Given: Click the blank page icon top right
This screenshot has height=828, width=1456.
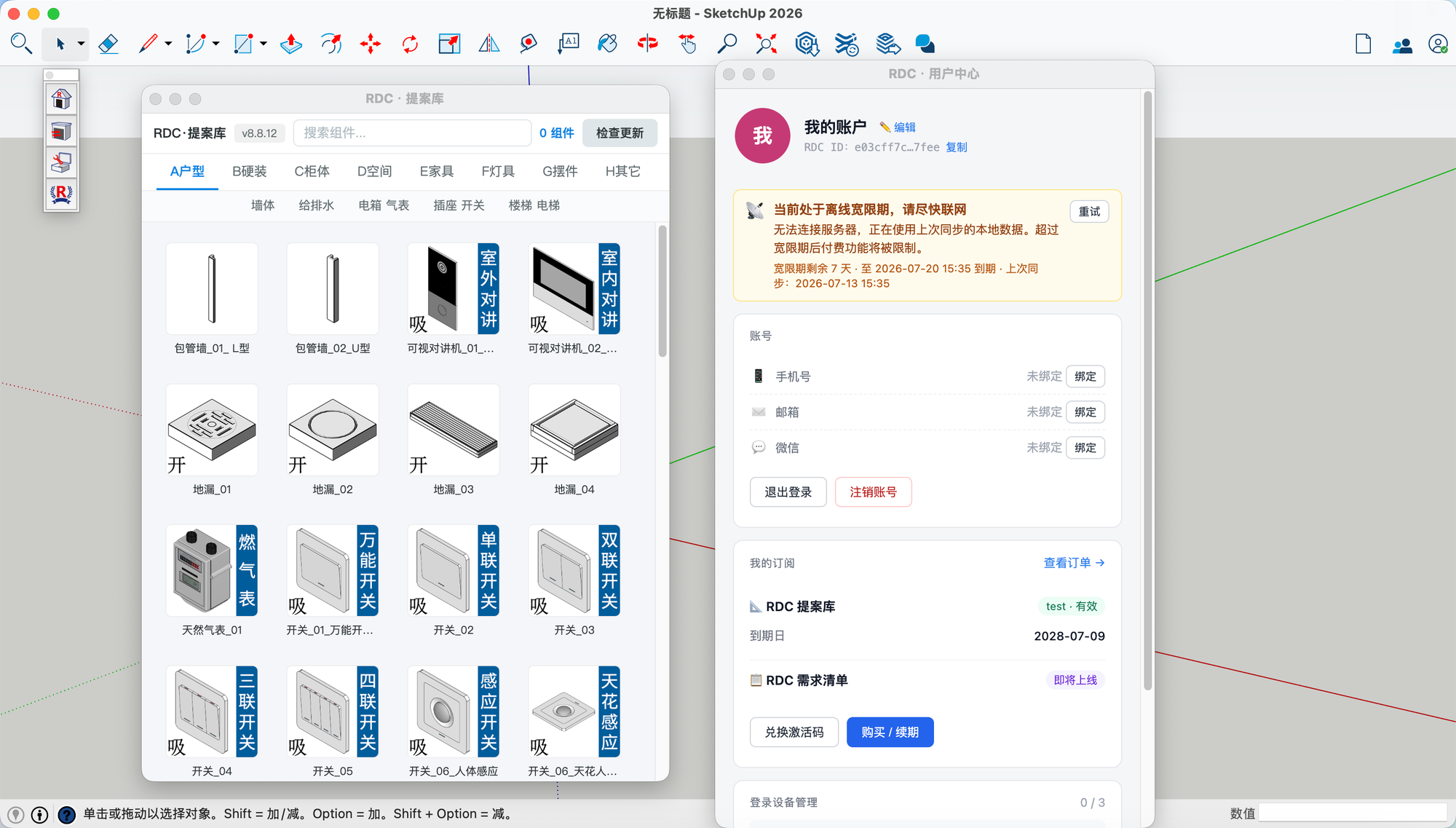Looking at the screenshot, I should click(x=1364, y=44).
